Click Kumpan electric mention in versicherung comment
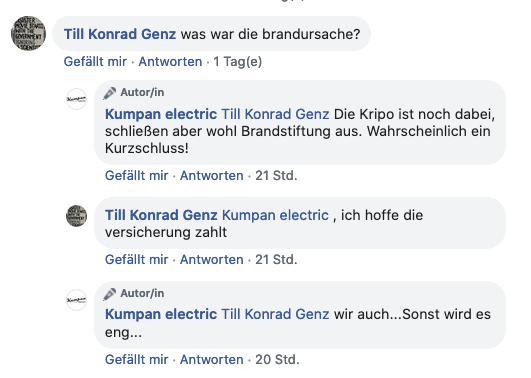This screenshot has height=378, width=531. [x=275, y=215]
